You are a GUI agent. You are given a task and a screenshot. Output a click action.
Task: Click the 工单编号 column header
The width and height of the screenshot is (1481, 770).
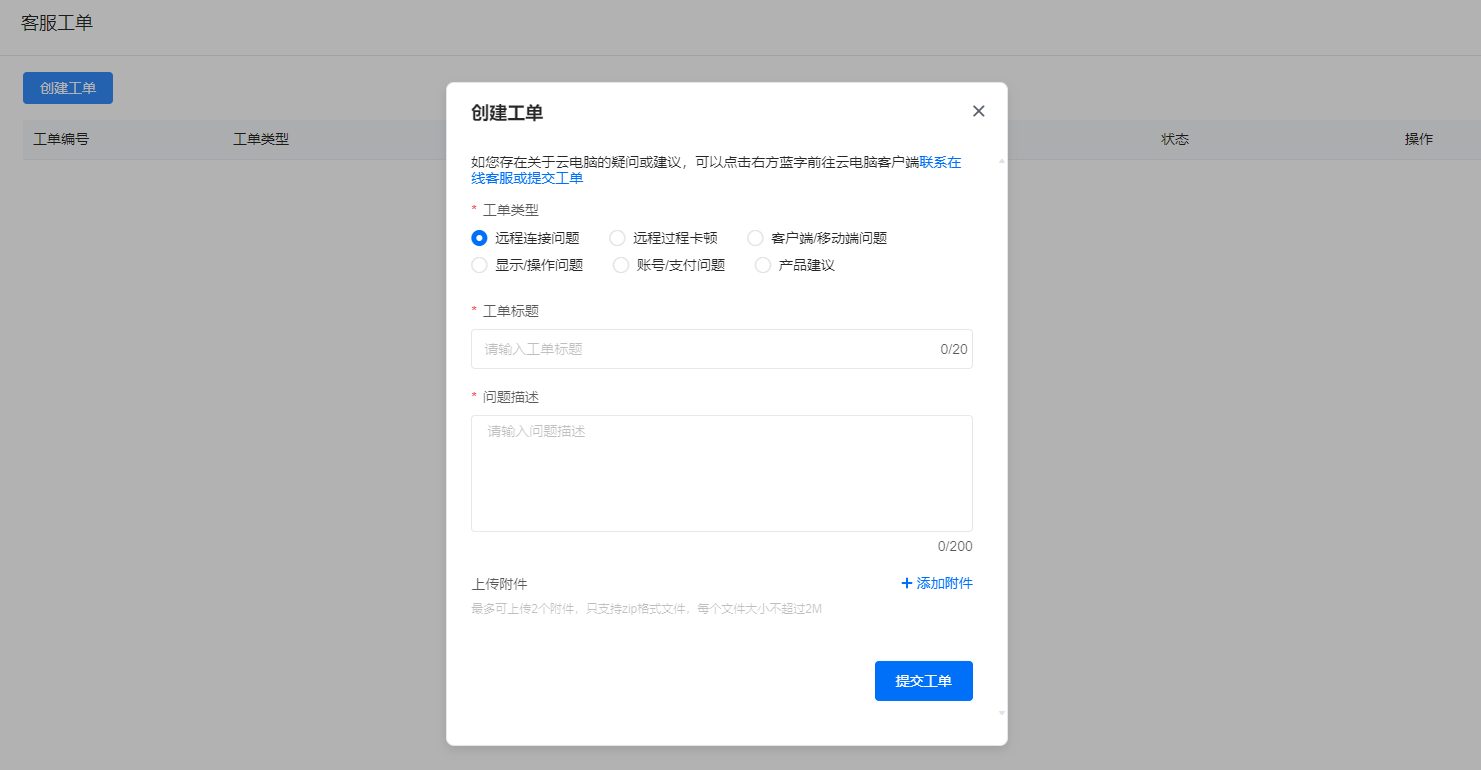[x=61, y=139]
